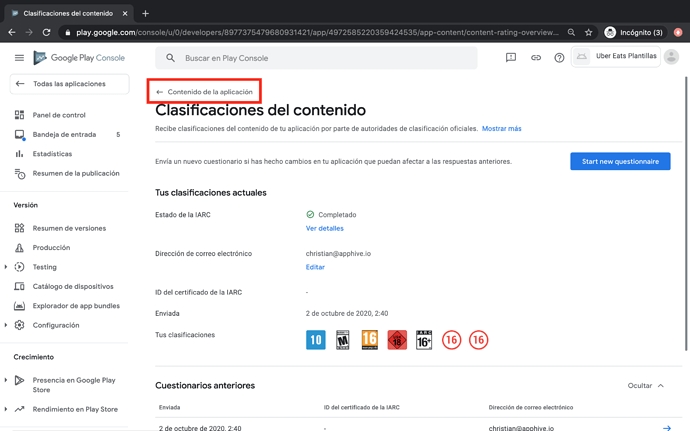Click the Testing circular icon
690x431 pixels.
pyautogui.click(x=19, y=267)
